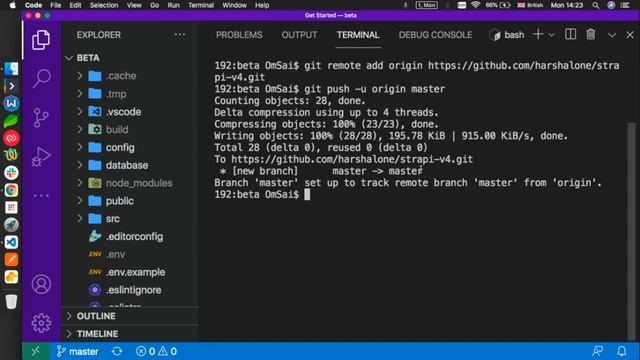Close the terminal panel
This screenshot has height=360, width=640.
point(630,35)
